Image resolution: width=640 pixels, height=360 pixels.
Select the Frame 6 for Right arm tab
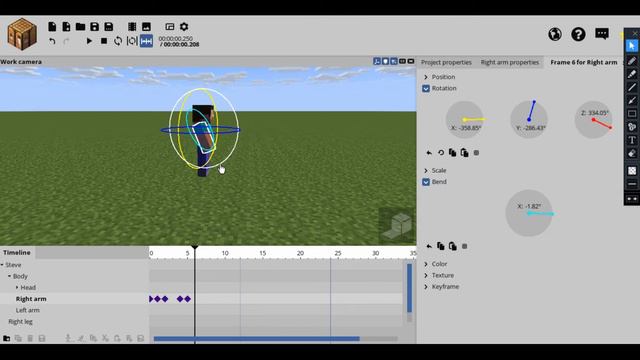(584, 62)
